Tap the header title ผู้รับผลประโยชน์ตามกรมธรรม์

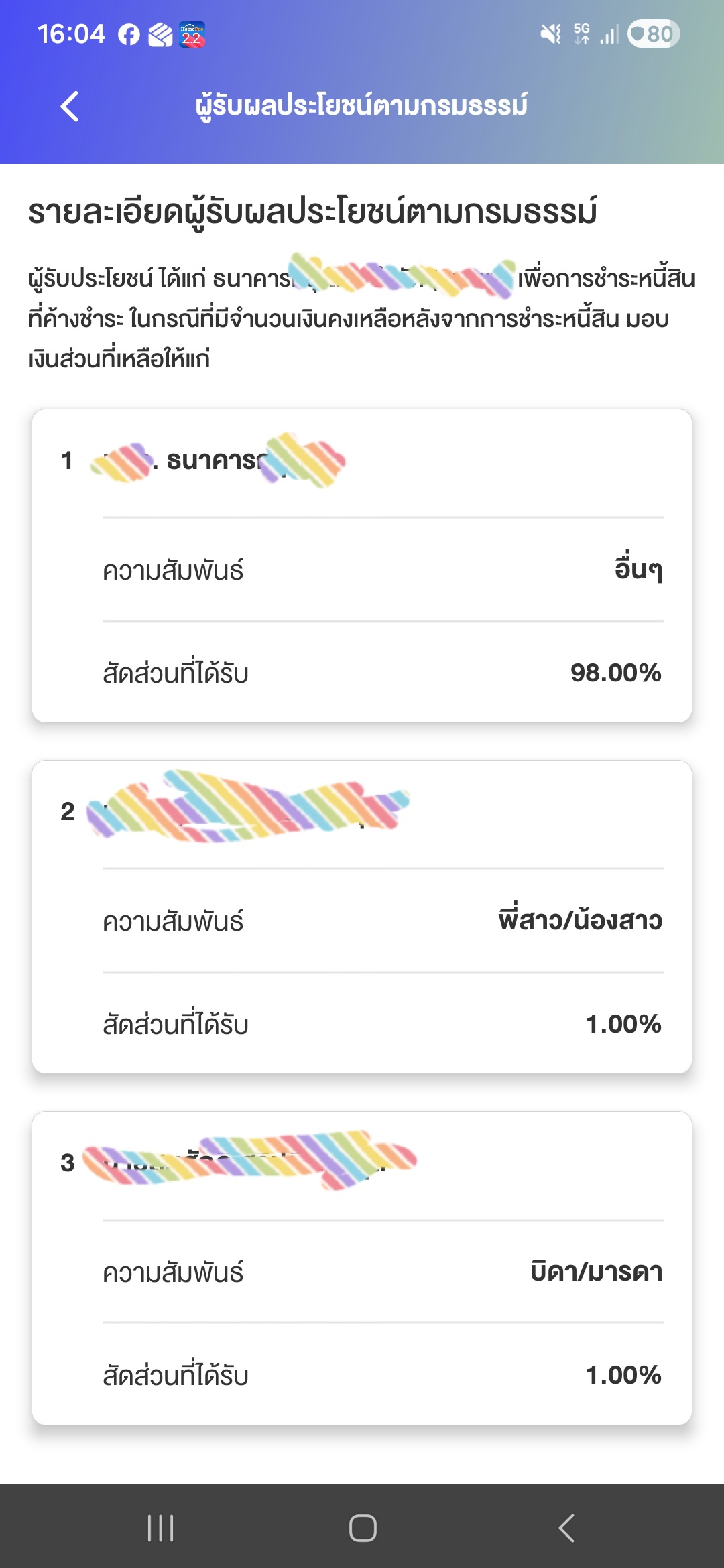pos(361,106)
